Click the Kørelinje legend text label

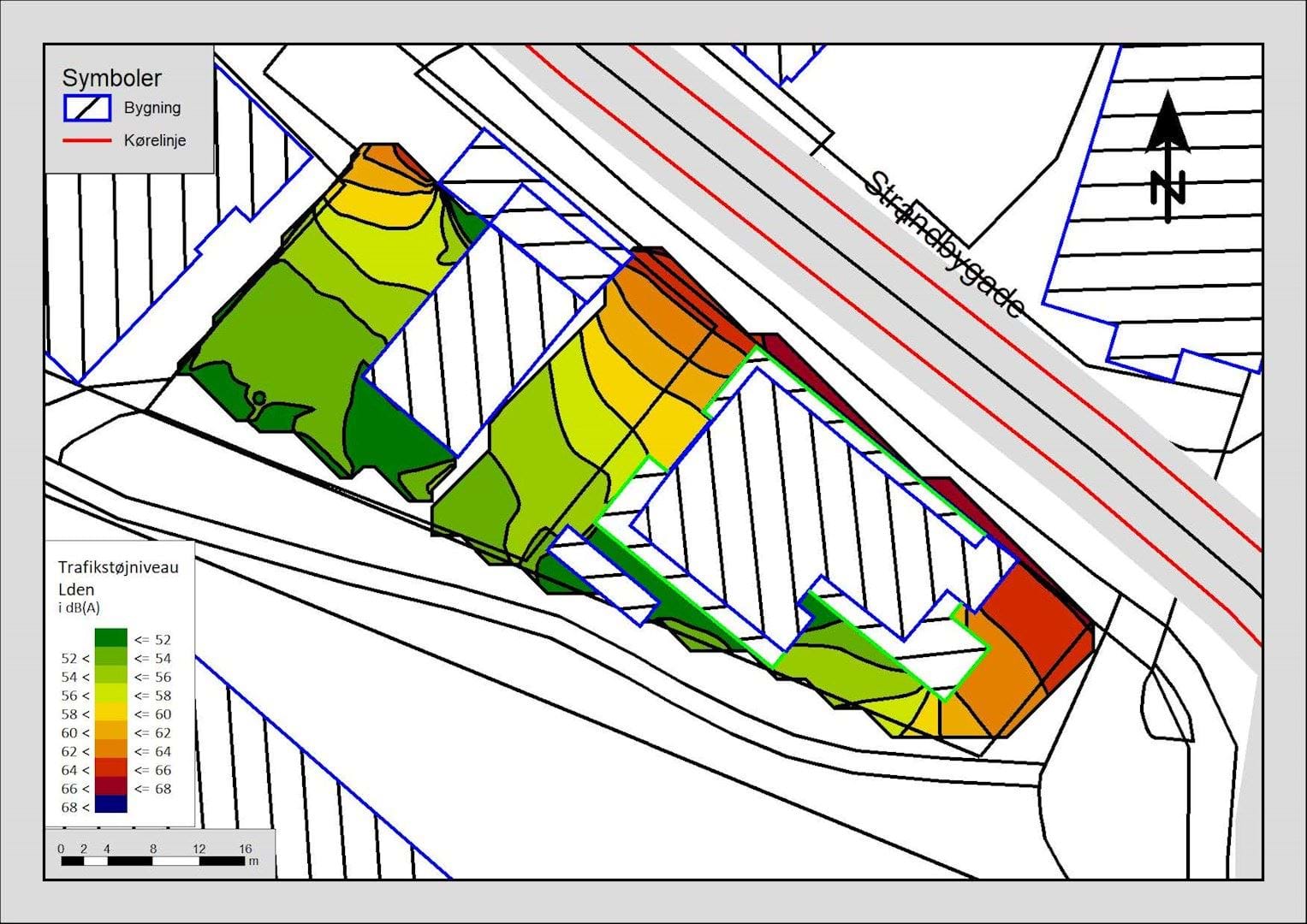tap(155, 140)
